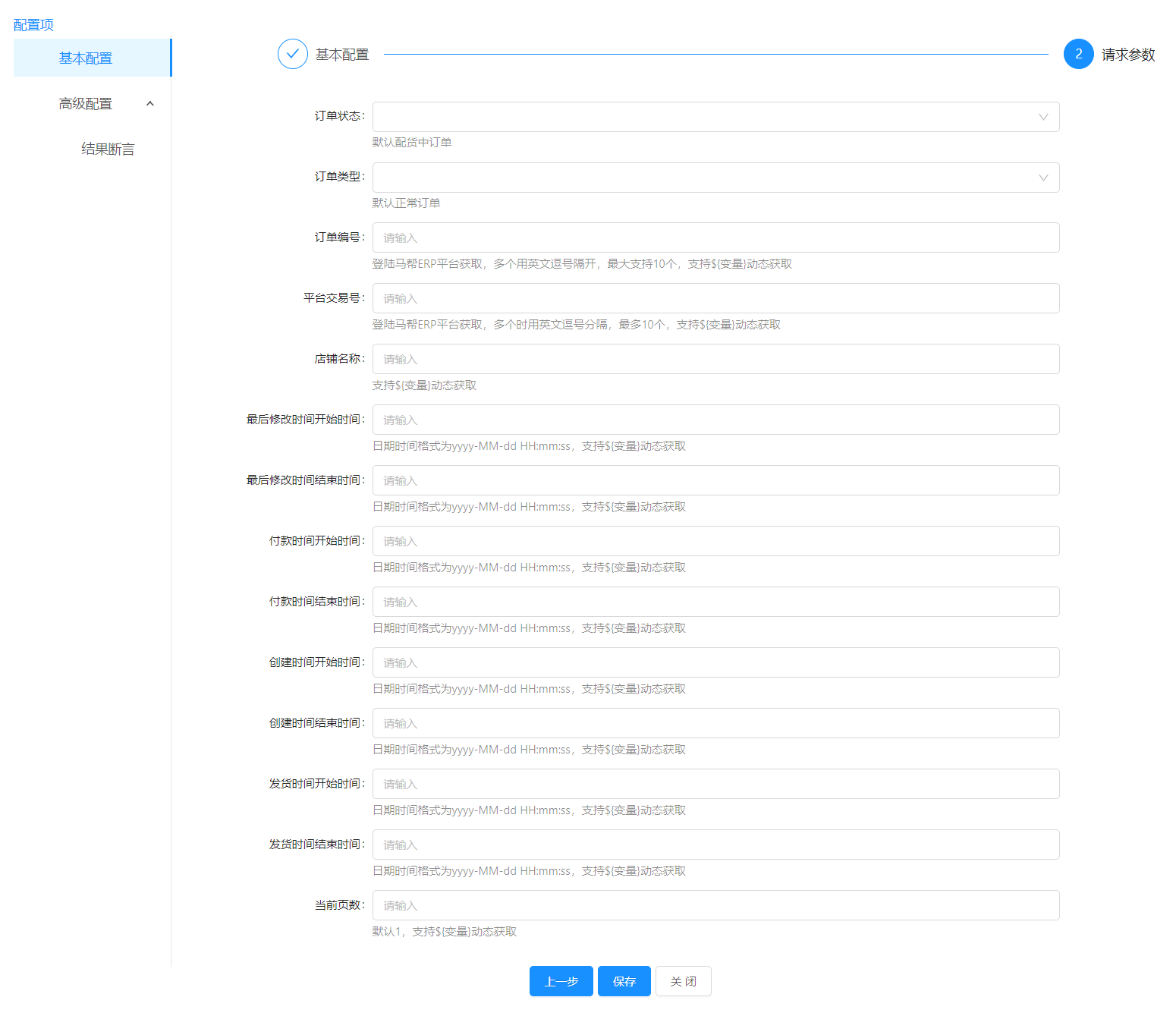The width and height of the screenshot is (1176, 1016).
Task: Select 基本配置 in the sidebar
Action: pos(86,58)
